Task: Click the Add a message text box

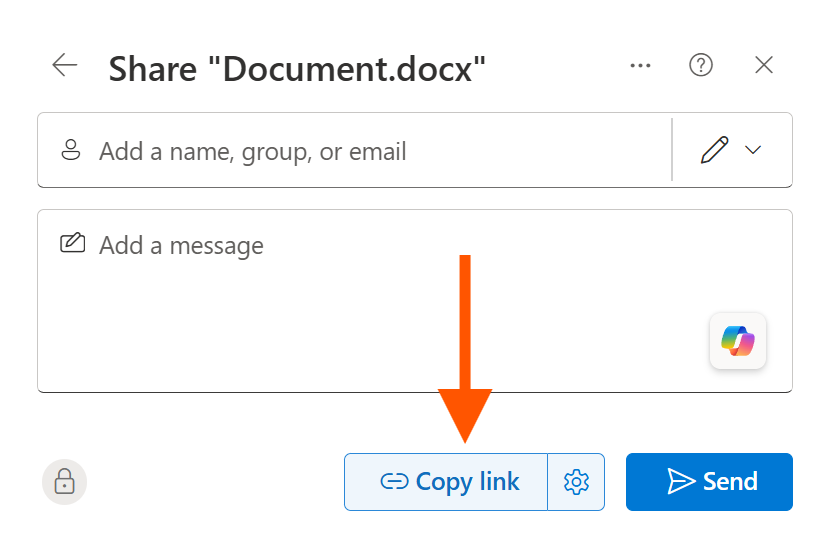Action: [415, 301]
